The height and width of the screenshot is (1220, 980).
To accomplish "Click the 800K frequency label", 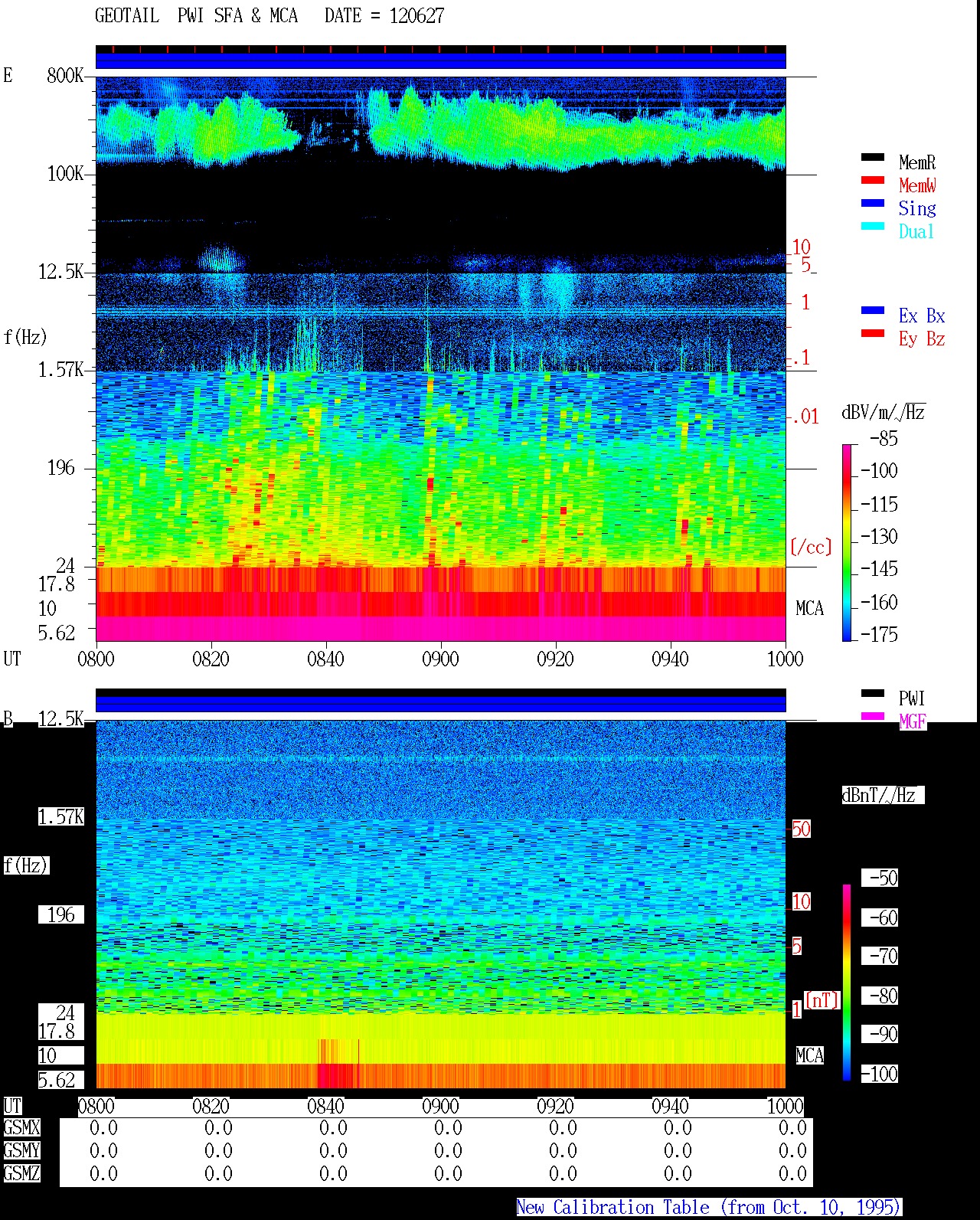I will [65, 76].
